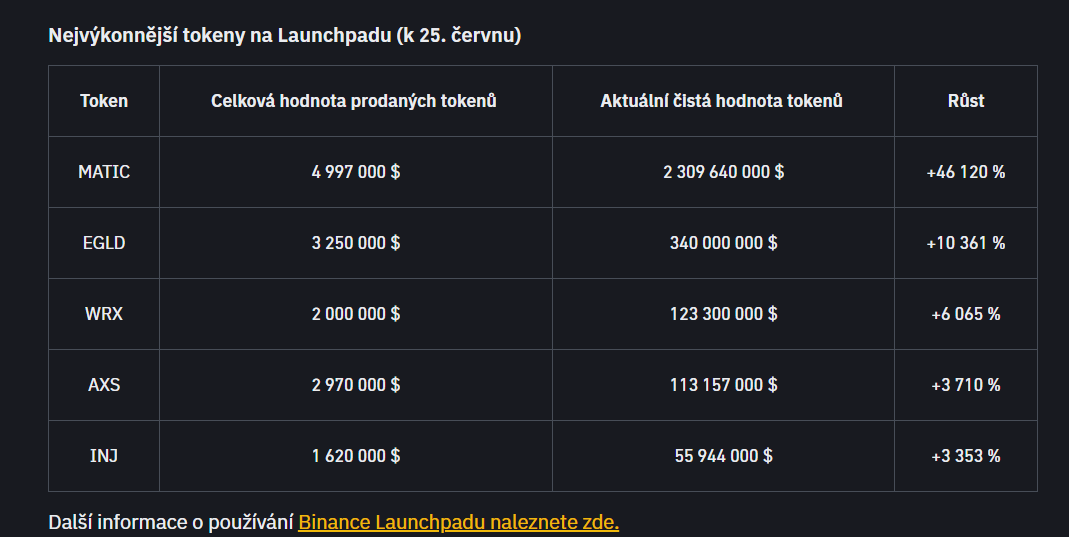This screenshot has width=1069, height=537.
Task: Select the MATIC token cell
Action: (104, 172)
